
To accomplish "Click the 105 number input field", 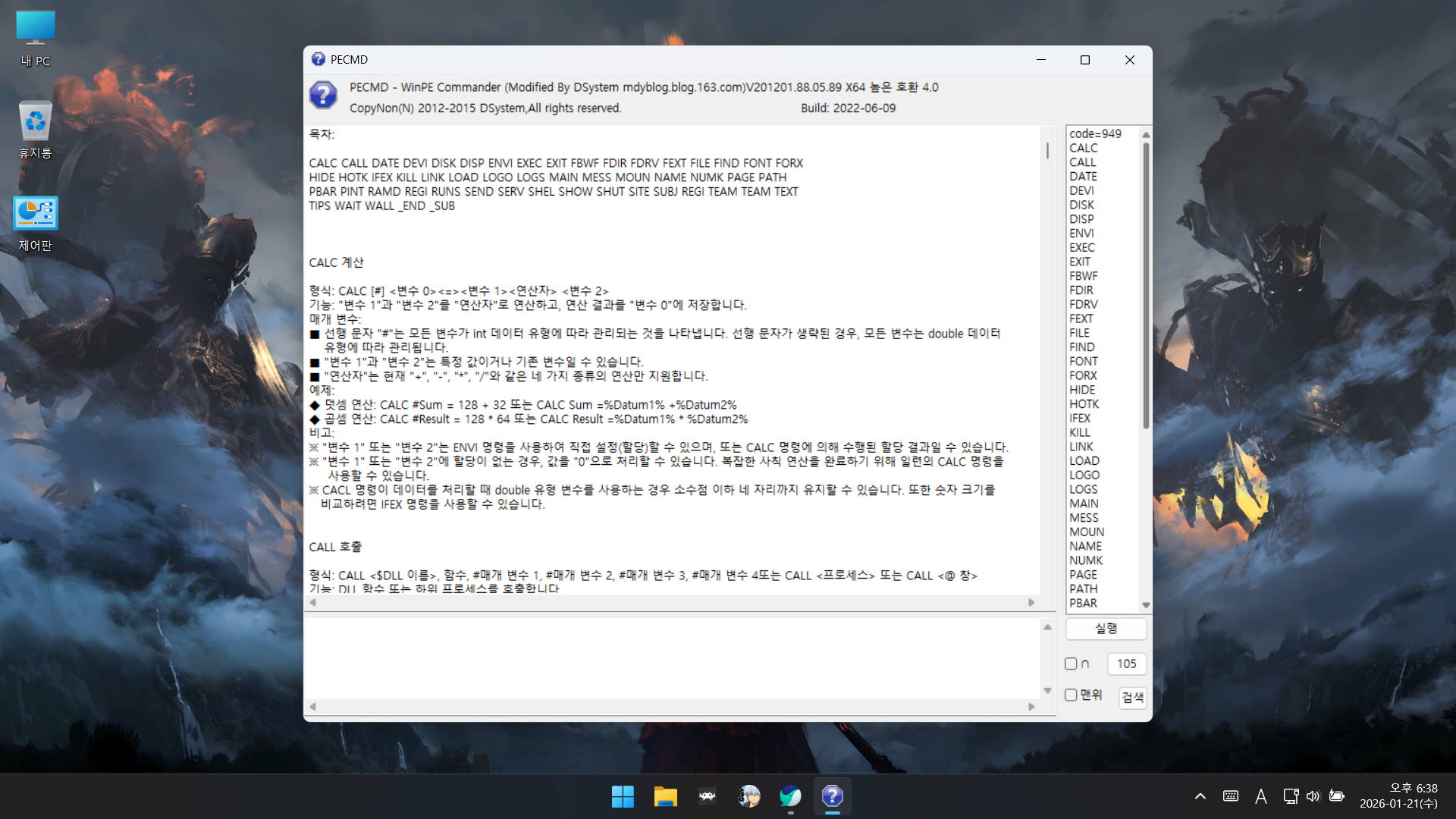I will click(1126, 664).
